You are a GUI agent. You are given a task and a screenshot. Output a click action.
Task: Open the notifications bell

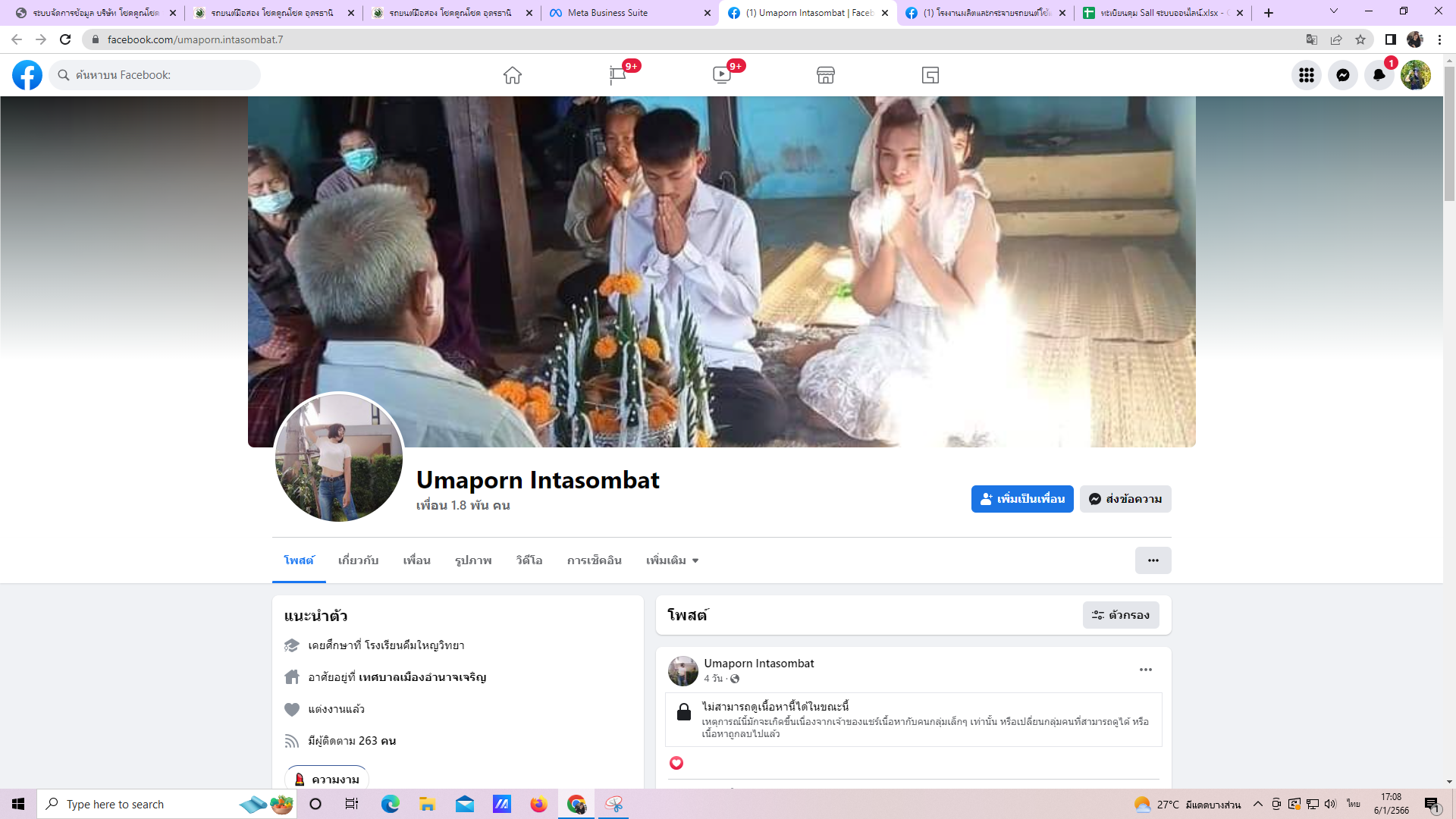pos(1379,75)
